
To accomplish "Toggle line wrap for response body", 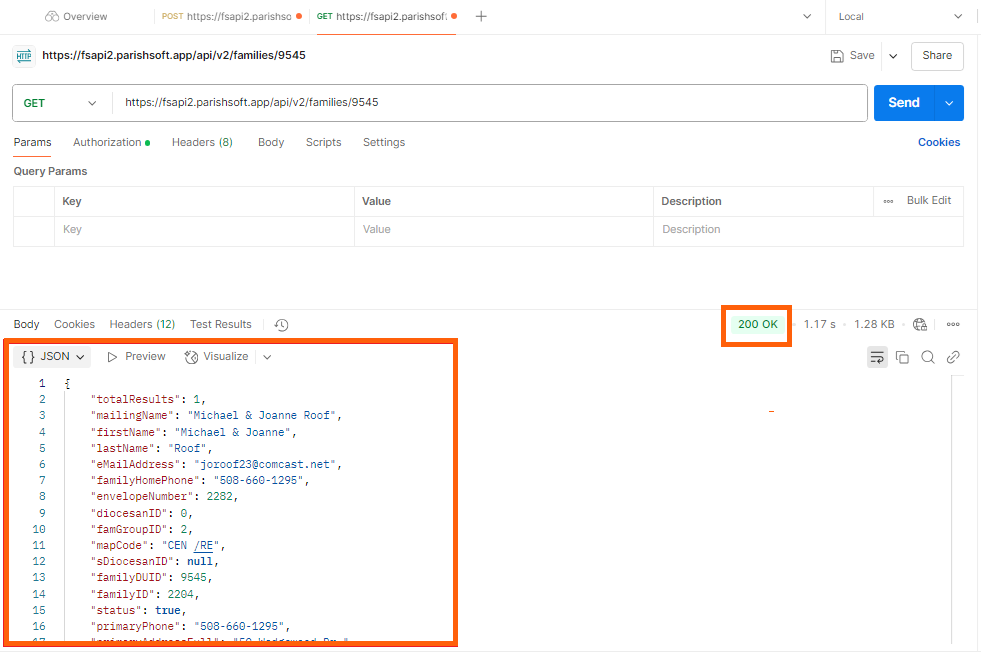I will pyautogui.click(x=877, y=357).
